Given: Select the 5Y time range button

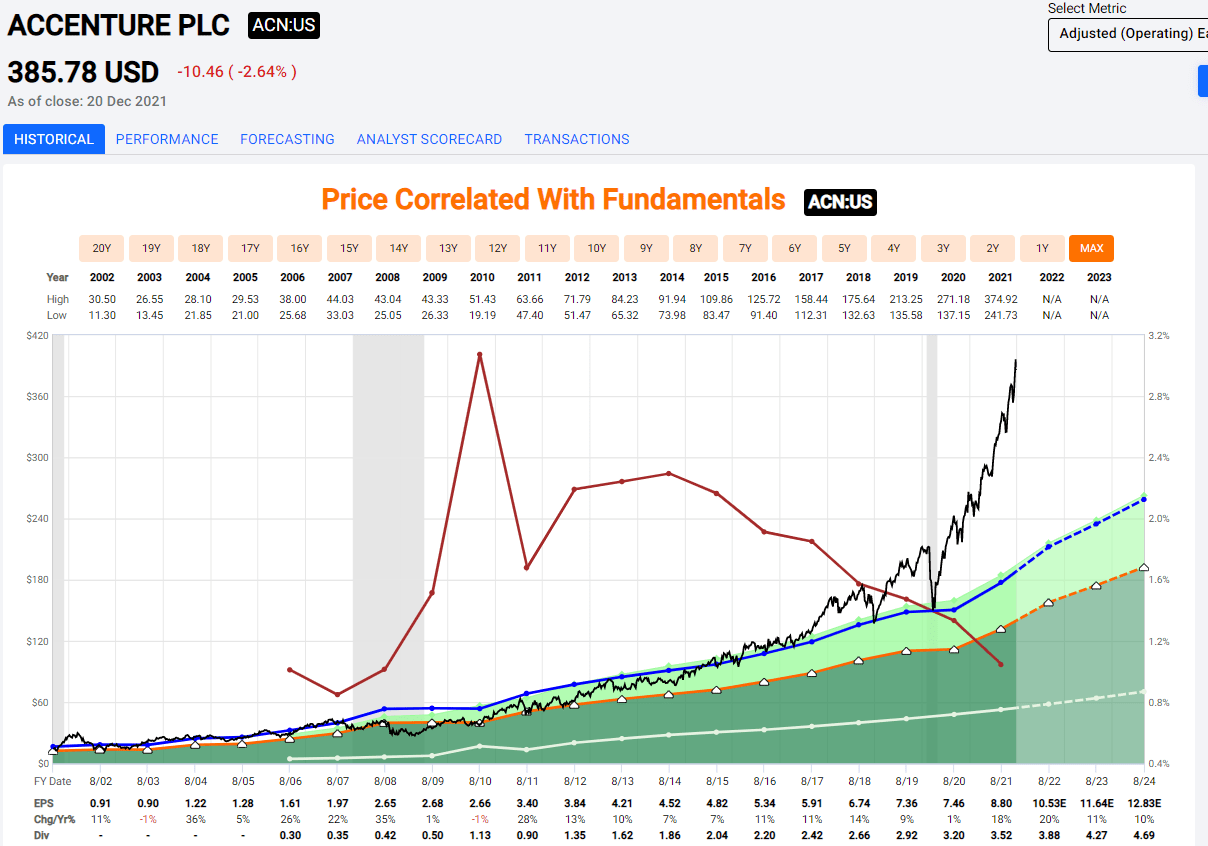Looking at the screenshot, I should coord(844,248).
